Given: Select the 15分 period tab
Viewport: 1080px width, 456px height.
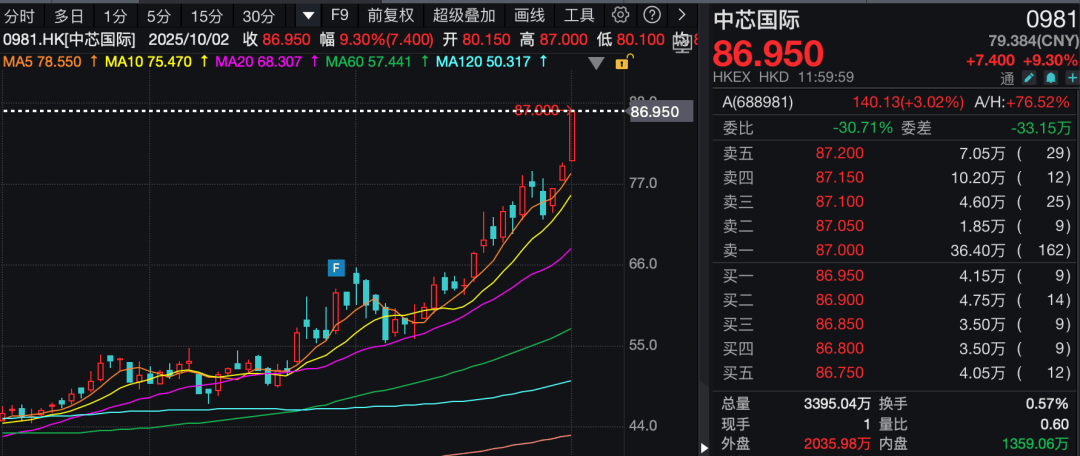Looking at the screenshot, I should pos(207,15).
